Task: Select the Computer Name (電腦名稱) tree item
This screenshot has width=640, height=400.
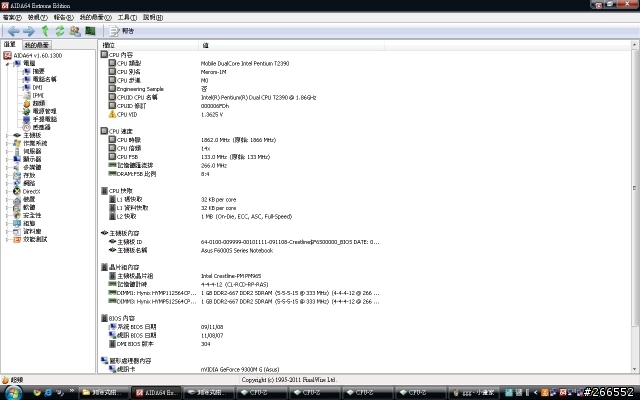Action: click(x=44, y=79)
